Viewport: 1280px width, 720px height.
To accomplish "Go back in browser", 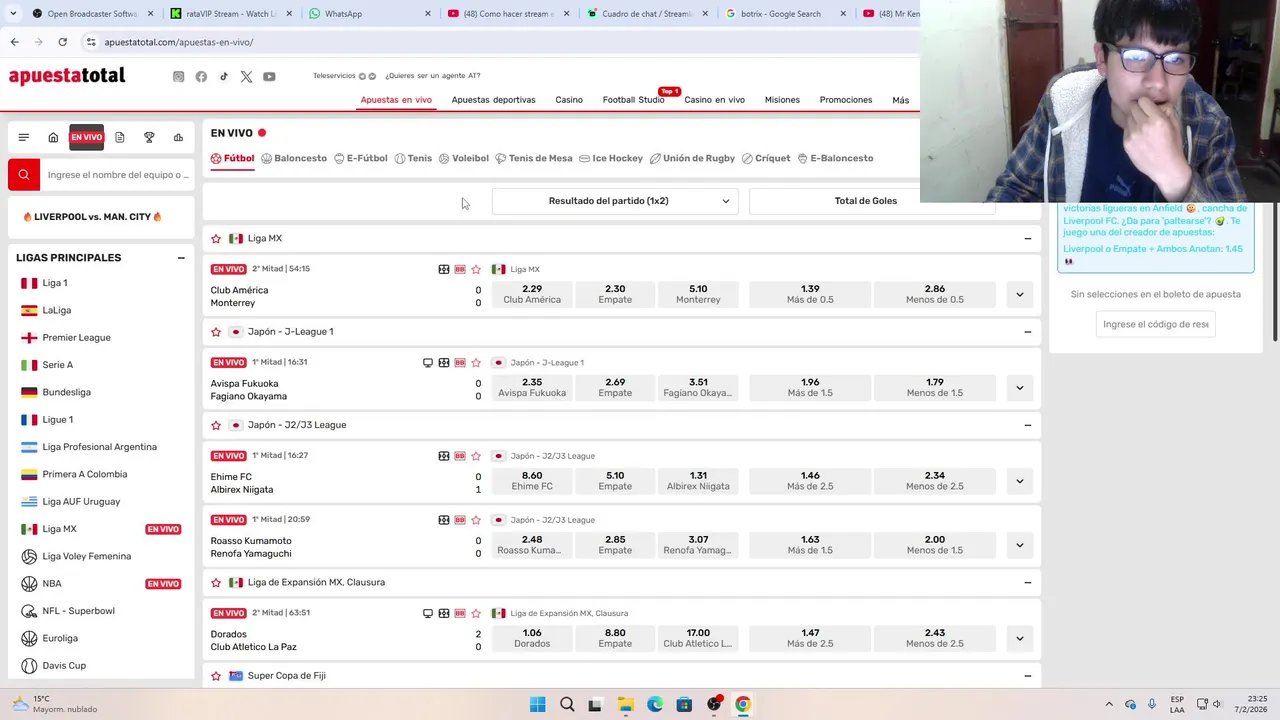I will coord(14,42).
